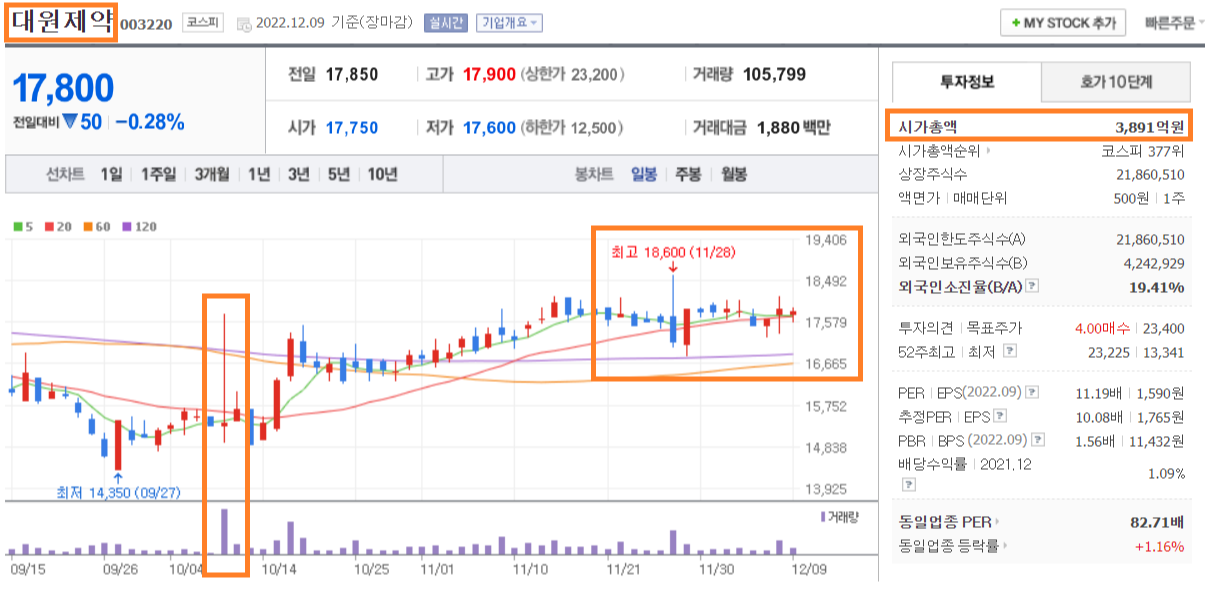The width and height of the screenshot is (1205, 589).
Task: Click the calendar icon before 2022.12.09
Action: [243, 23]
